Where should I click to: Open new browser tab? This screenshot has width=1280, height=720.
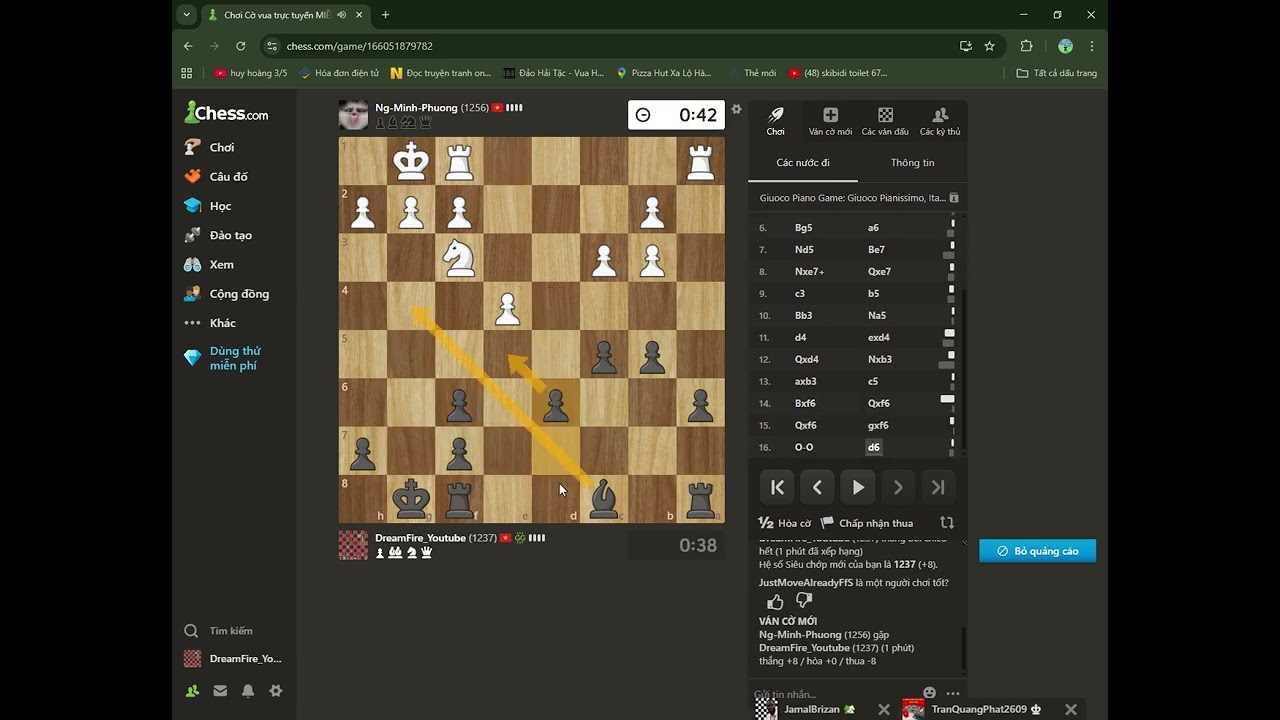tap(385, 15)
